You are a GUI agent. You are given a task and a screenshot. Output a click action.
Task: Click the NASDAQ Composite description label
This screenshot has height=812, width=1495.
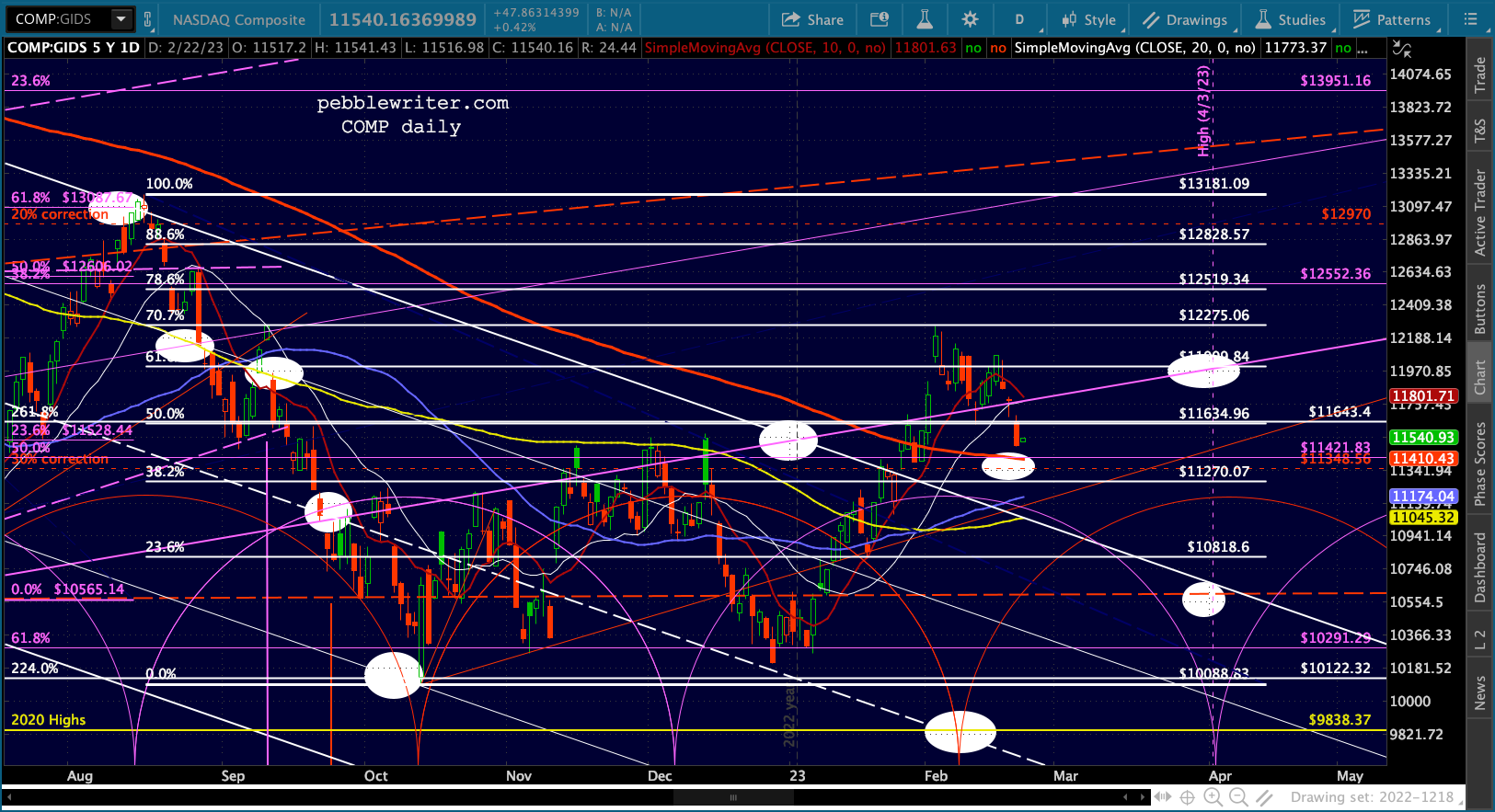click(239, 19)
